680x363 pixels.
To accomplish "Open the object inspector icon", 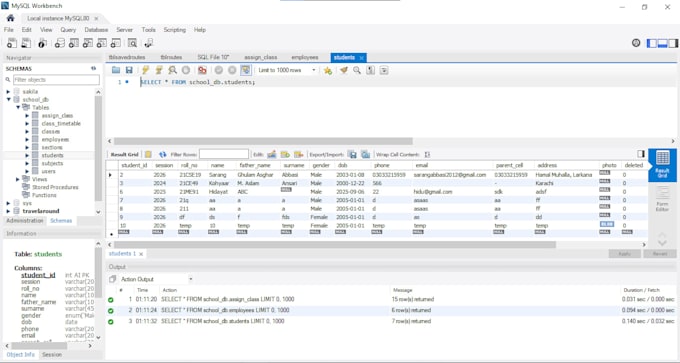I will 42,43.
